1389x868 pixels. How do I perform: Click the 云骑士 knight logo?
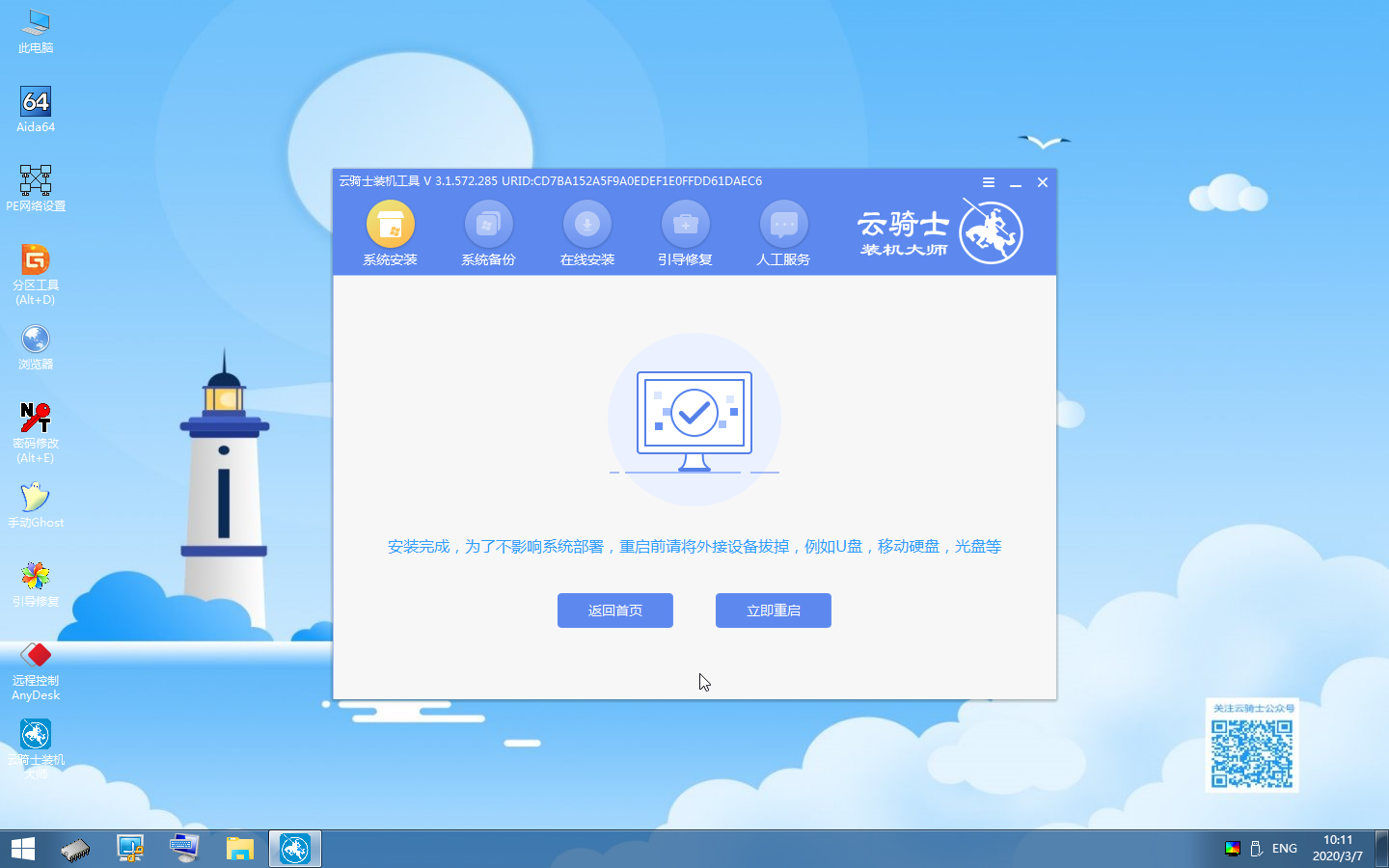[991, 231]
